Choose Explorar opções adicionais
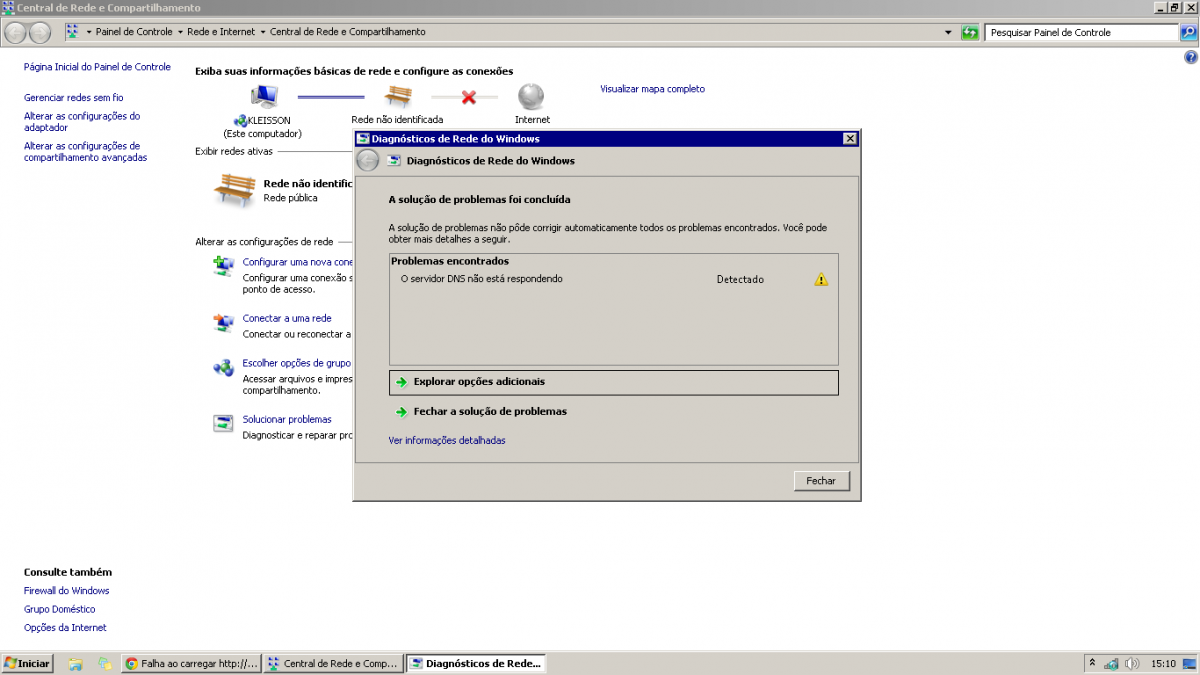 (614, 382)
